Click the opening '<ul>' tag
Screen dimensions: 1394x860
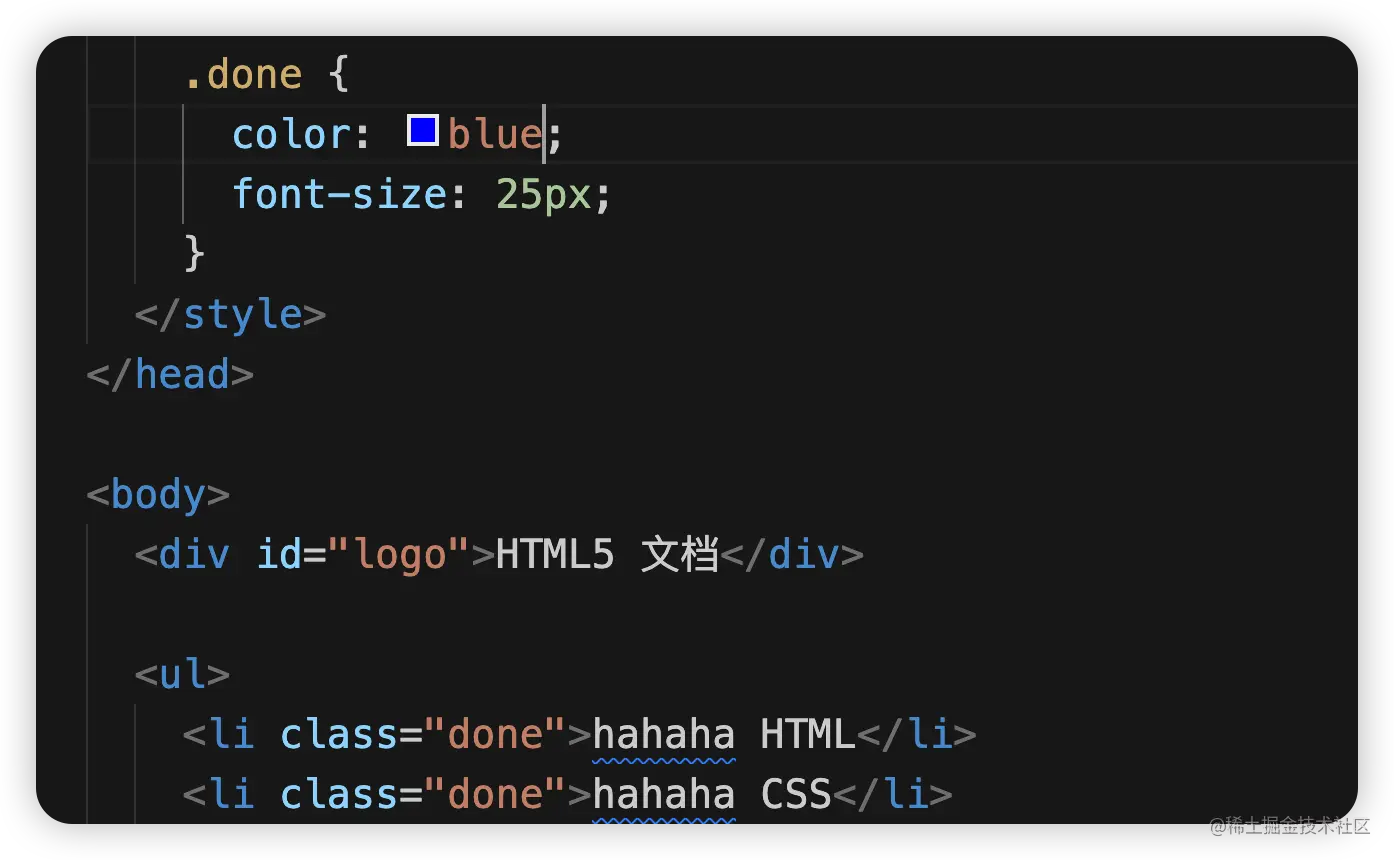click(183, 675)
